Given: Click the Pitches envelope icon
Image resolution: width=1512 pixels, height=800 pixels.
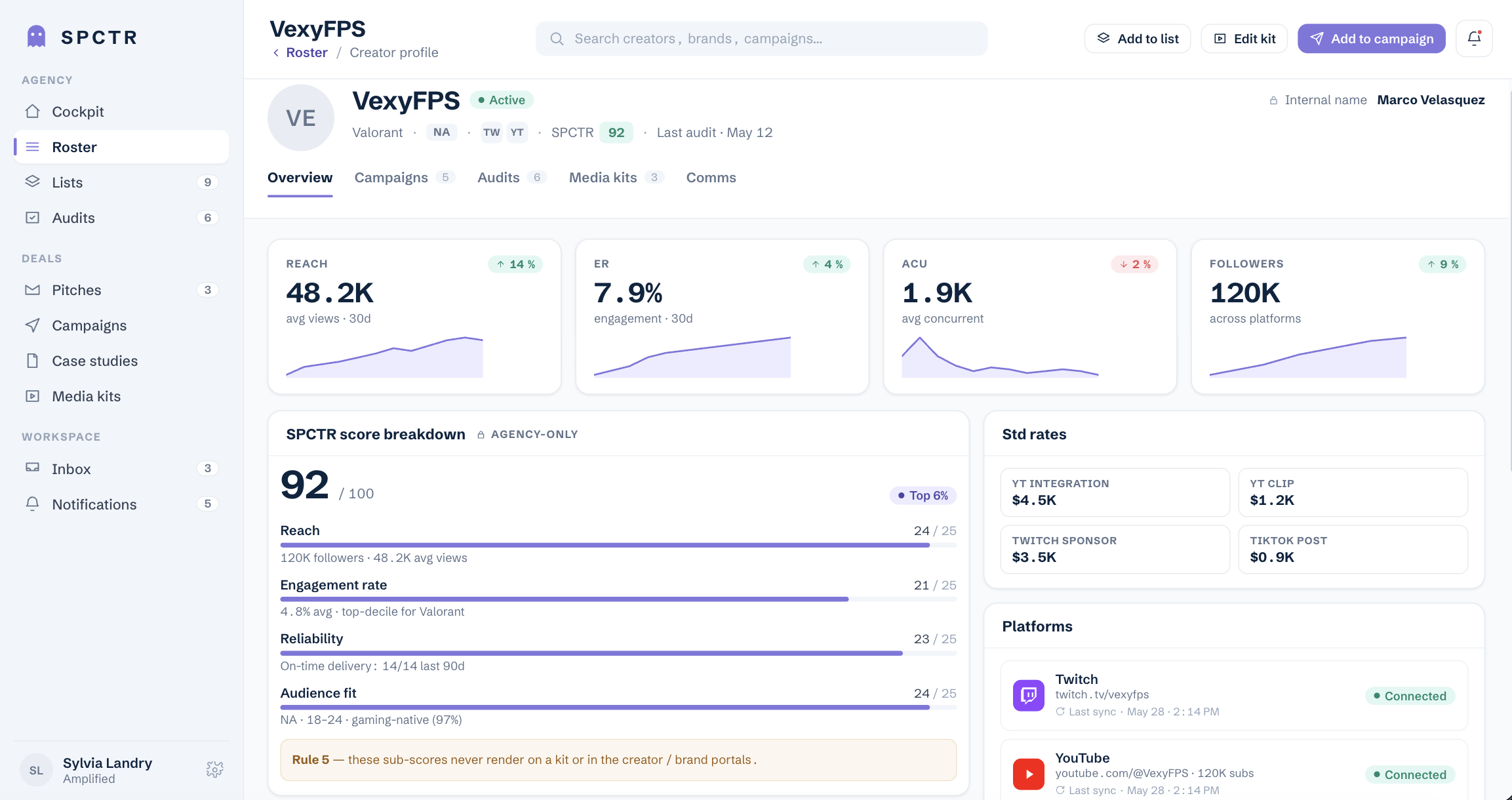Looking at the screenshot, I should [33, 290].
